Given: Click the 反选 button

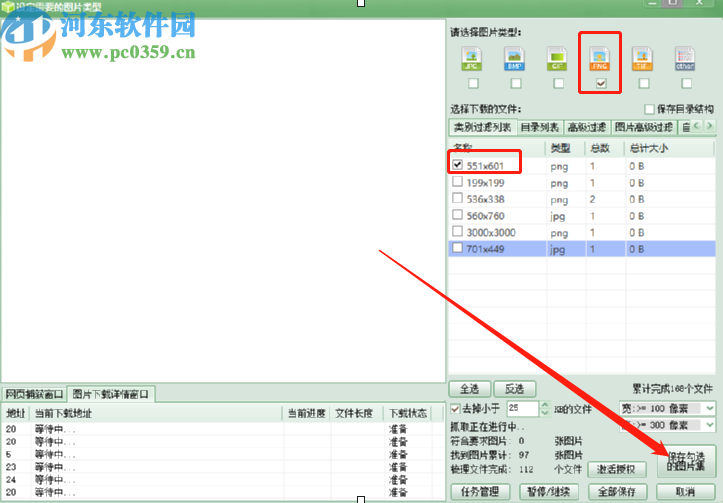Looking at the screenshot, I should point(514,389).
